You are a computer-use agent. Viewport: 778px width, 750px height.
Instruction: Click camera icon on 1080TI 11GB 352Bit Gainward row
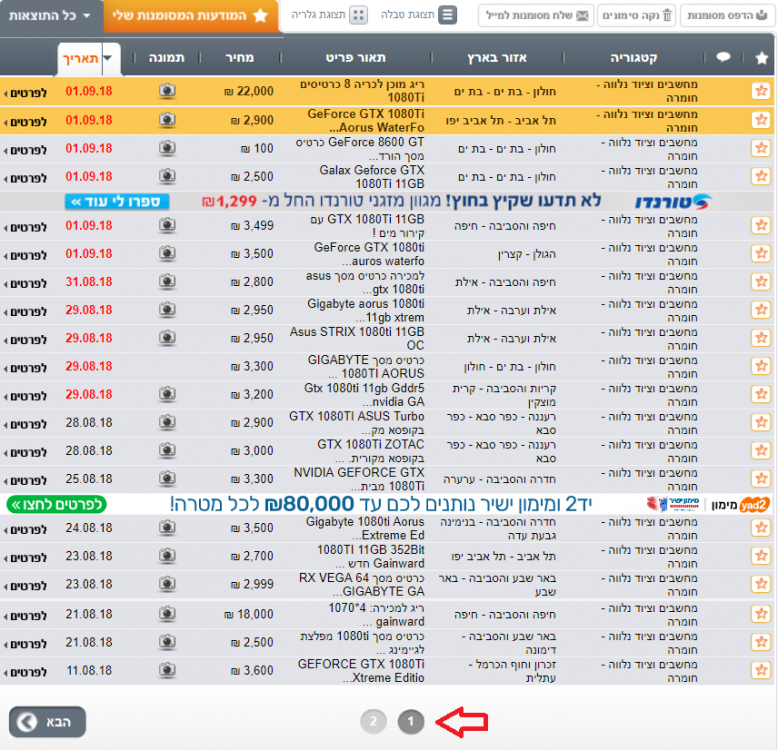167,556
